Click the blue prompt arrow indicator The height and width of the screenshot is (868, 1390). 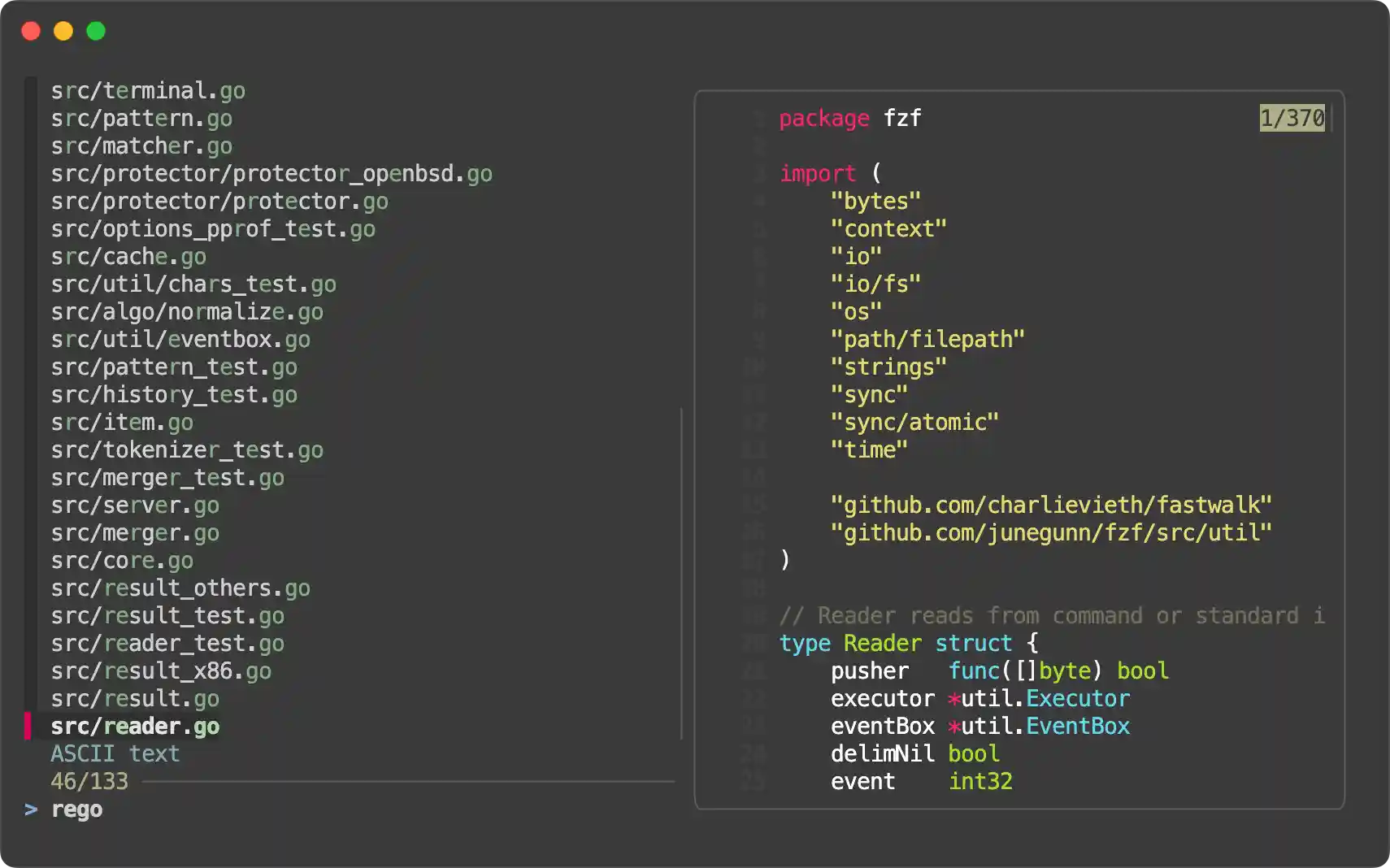31,809
